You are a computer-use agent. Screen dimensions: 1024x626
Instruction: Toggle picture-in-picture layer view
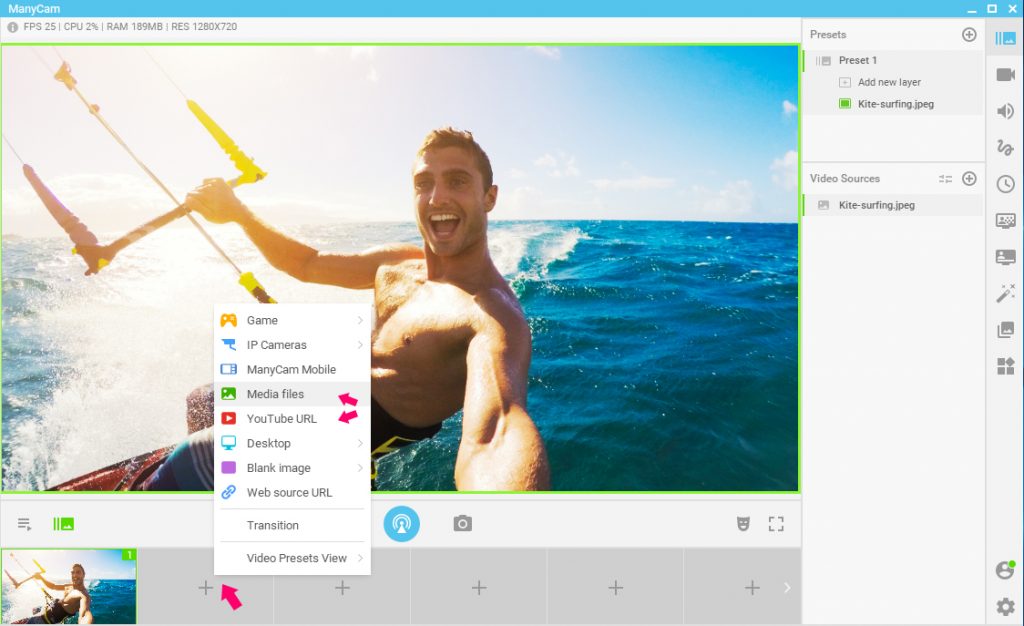point(62,523)
